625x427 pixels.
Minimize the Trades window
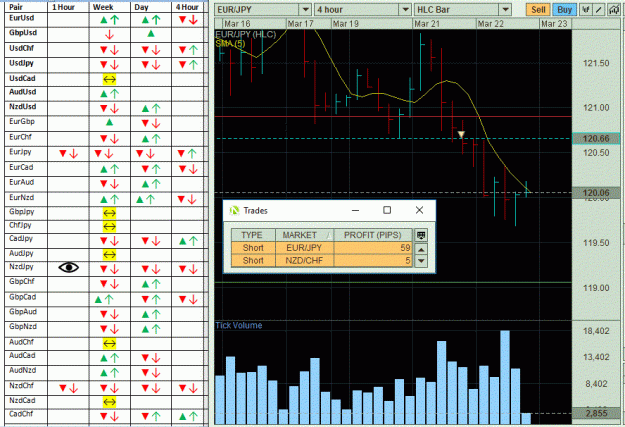(356, 210)
